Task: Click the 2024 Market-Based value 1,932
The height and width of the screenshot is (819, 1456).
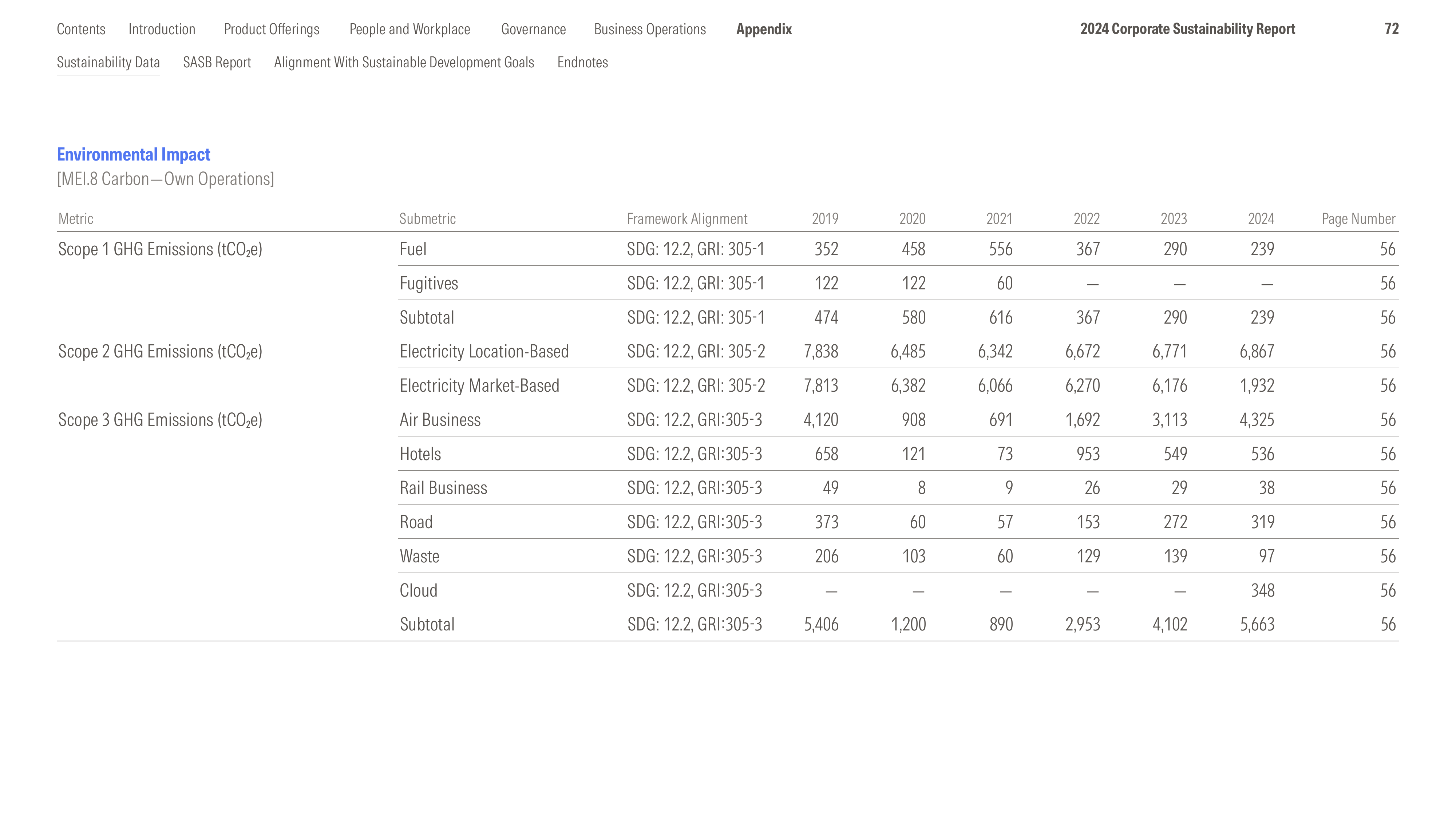Action: [x=1257, y=385]
